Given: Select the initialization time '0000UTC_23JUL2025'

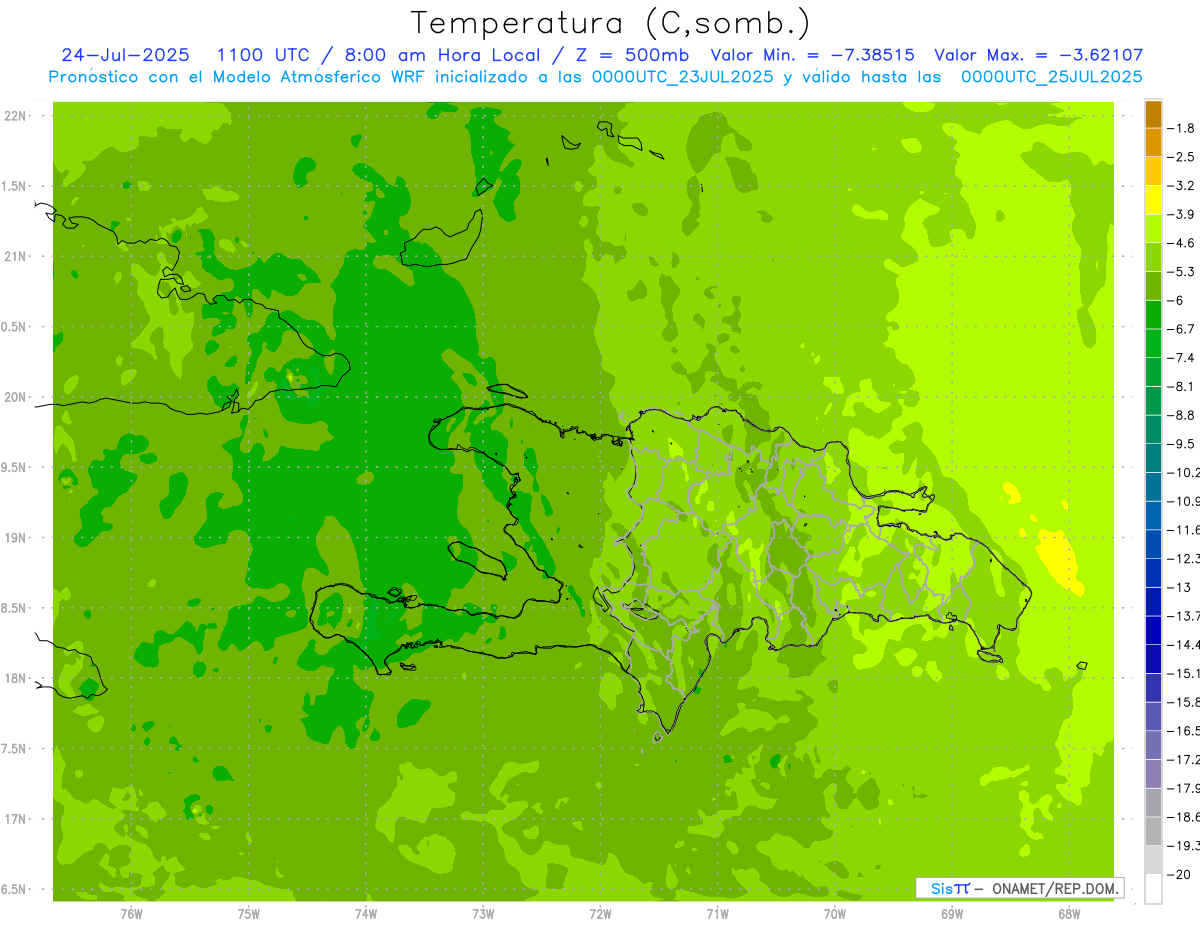Looking at the screenshot, I should (683, 76).
